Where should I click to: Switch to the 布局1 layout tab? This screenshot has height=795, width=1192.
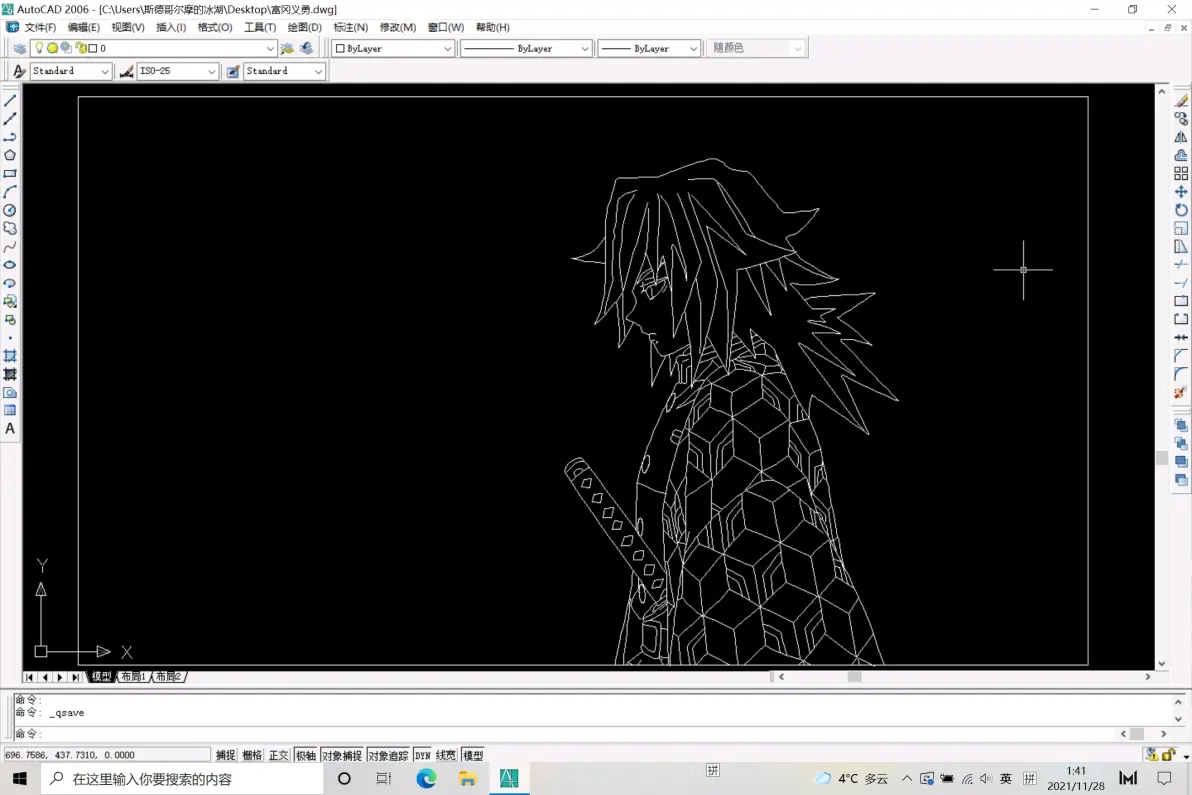point(133,676)
